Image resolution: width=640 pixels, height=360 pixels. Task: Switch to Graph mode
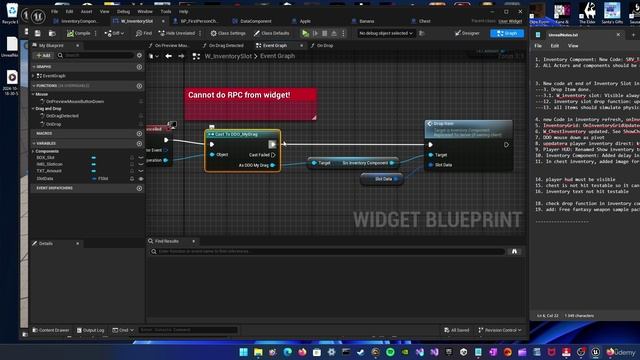[507, 33]
